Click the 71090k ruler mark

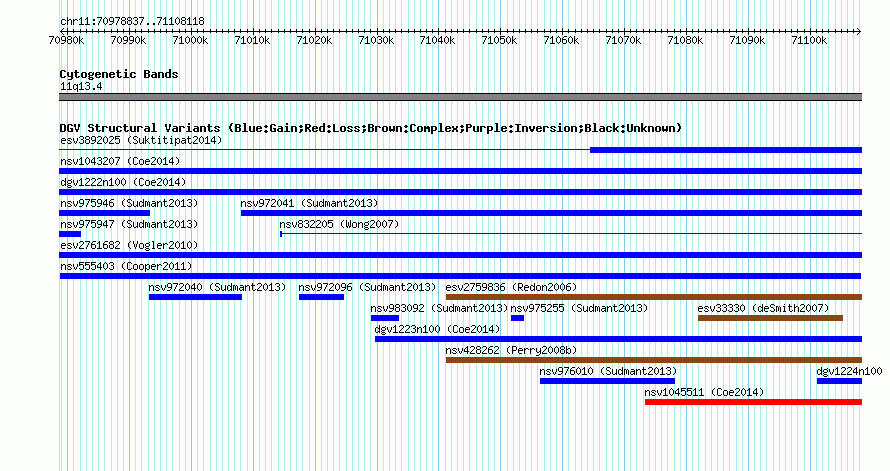(x=747, y=40)
